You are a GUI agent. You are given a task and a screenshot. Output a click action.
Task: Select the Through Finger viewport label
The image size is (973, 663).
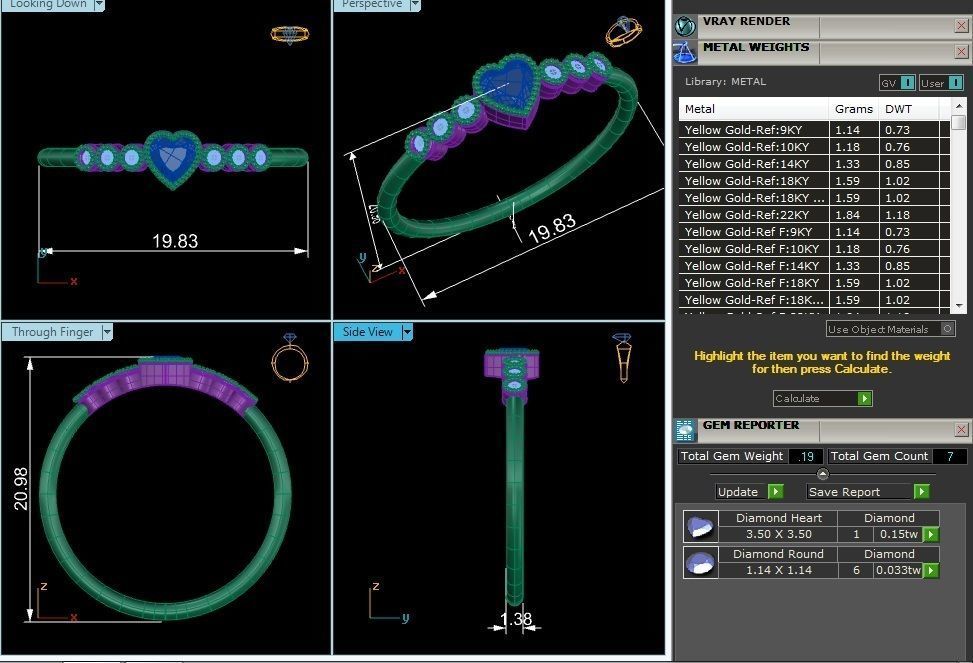click(50, 331)
